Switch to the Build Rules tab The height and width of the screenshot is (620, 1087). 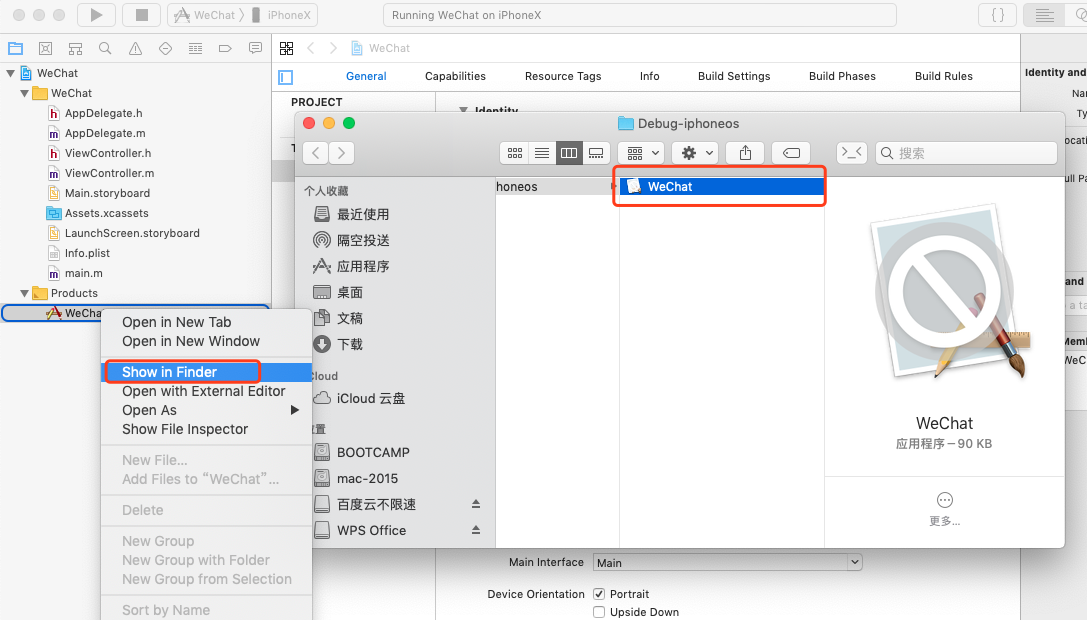coord(943,76)
